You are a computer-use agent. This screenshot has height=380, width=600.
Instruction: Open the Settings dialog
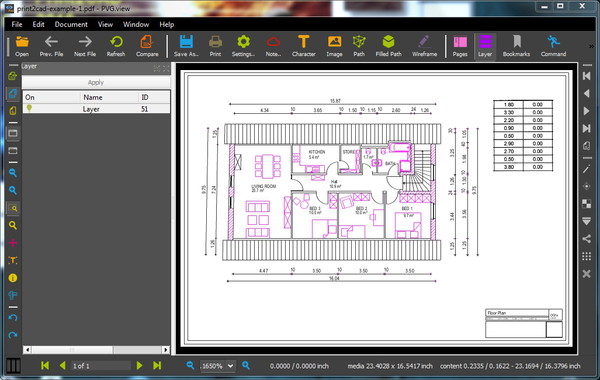pyautogui.click(x=243, y=46)
